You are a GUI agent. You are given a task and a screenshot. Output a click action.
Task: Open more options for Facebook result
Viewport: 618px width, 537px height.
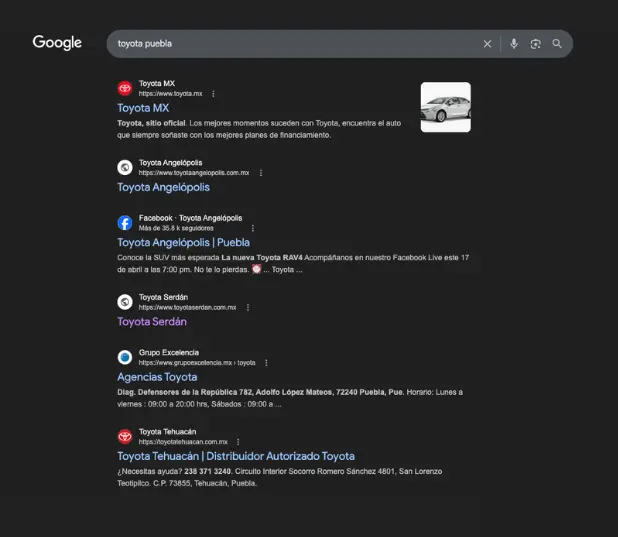pyautogui.click(x=253, y=228)
